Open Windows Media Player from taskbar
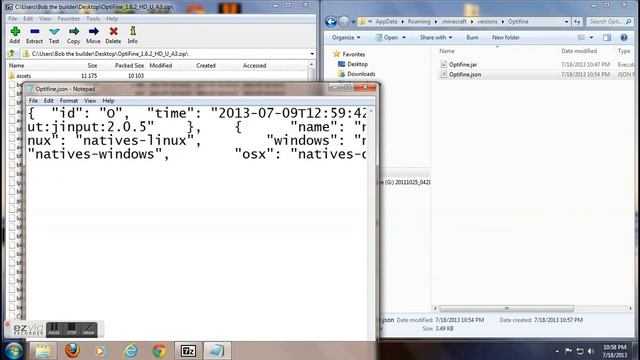Screen dimensions: 640x360 (100, 351)
